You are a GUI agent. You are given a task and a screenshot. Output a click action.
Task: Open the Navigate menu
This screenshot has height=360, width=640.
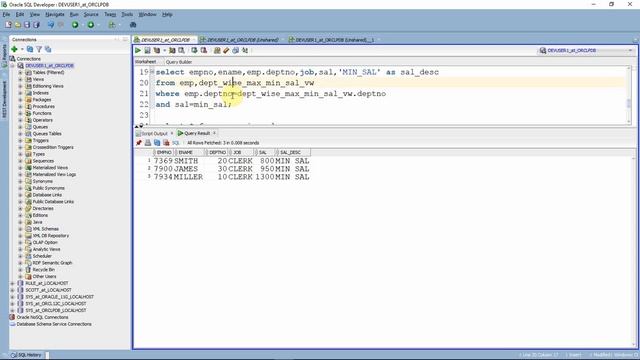point(55,14)
